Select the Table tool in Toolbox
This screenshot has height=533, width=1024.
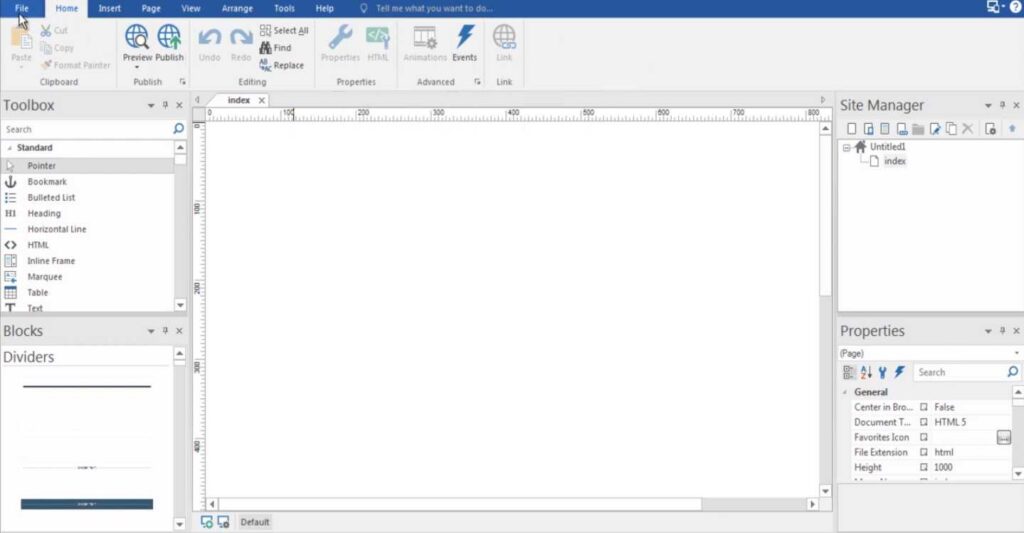pos(88,293)
